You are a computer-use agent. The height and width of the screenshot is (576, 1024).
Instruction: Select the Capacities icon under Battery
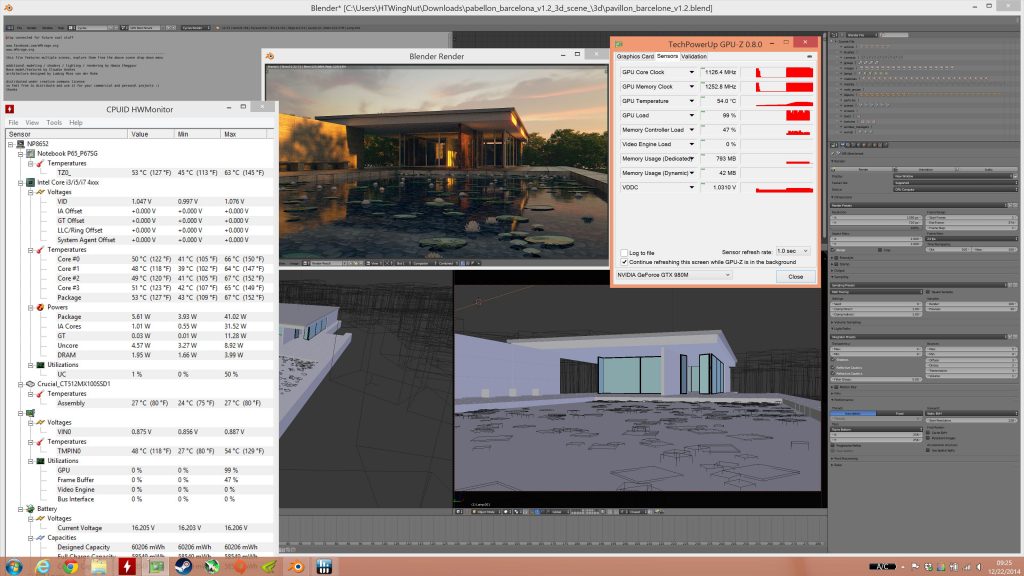40,537
